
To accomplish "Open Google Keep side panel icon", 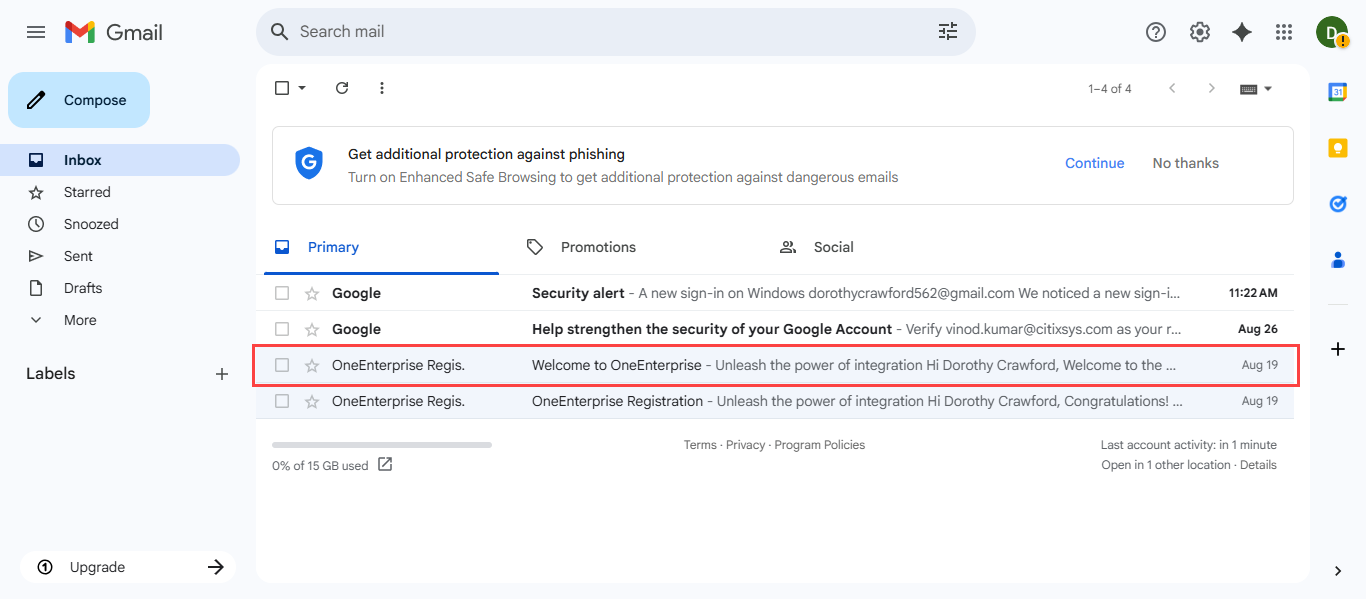I will (1337, 148).
